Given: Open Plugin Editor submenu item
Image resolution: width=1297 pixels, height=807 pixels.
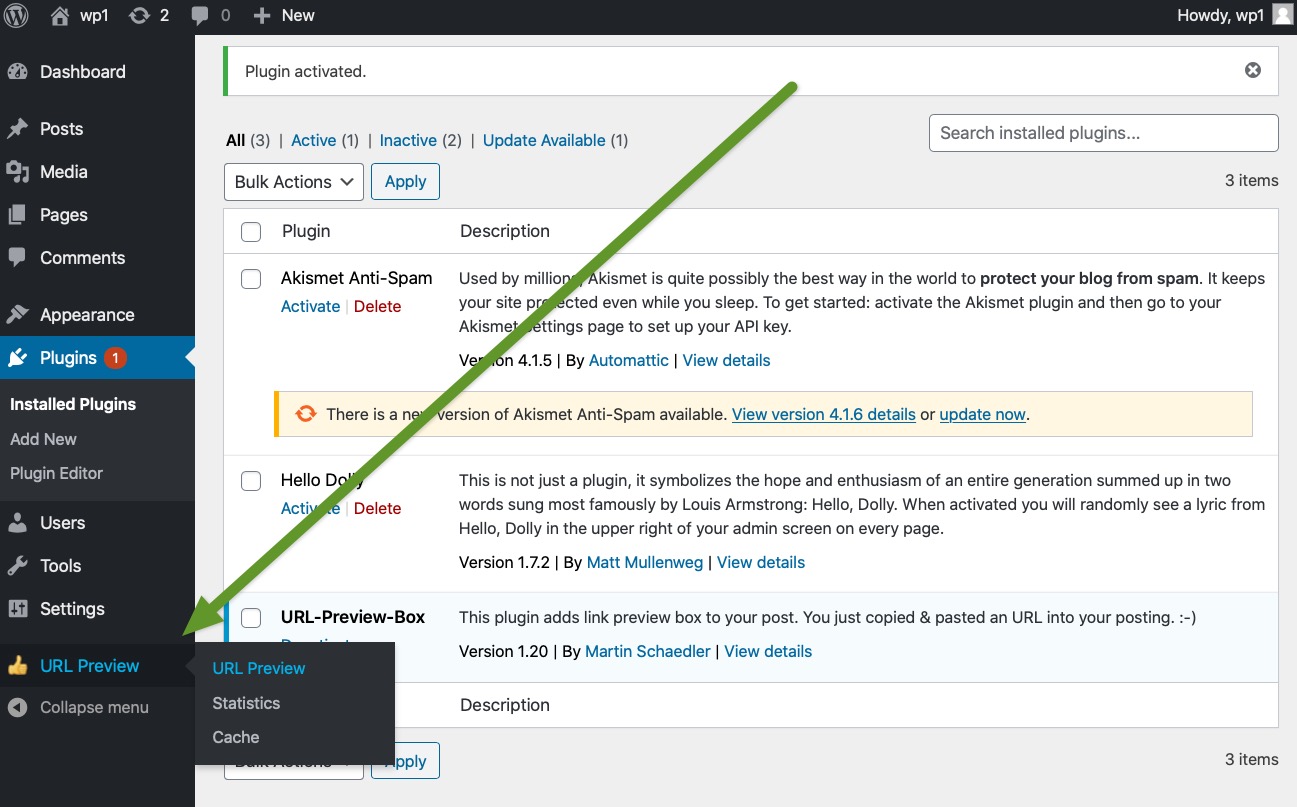Looking at the screenshot, I should [x=56, y=473].
